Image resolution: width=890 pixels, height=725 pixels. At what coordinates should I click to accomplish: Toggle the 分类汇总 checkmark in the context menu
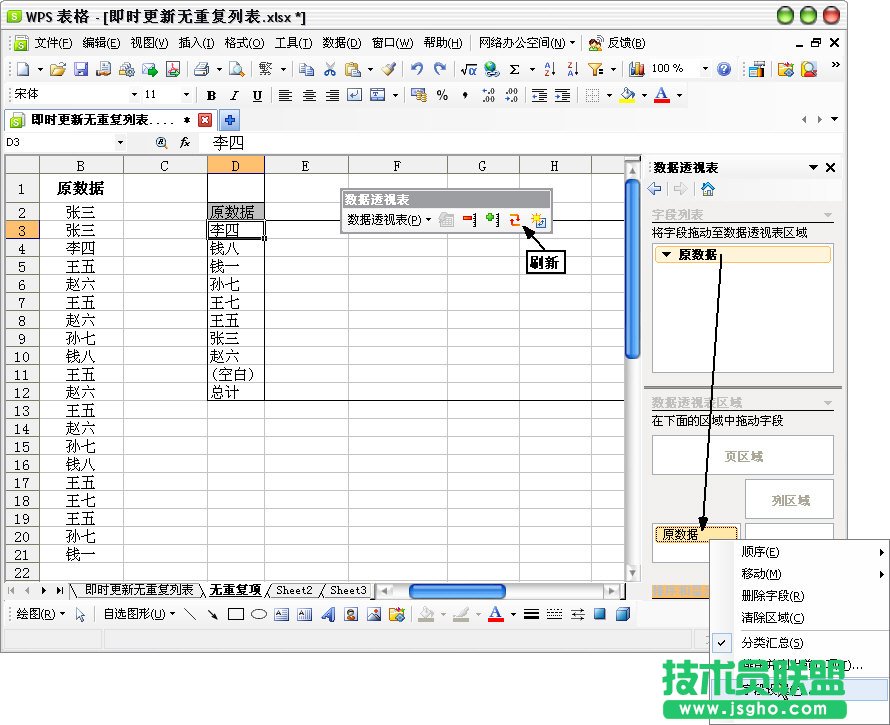point(722,642)
